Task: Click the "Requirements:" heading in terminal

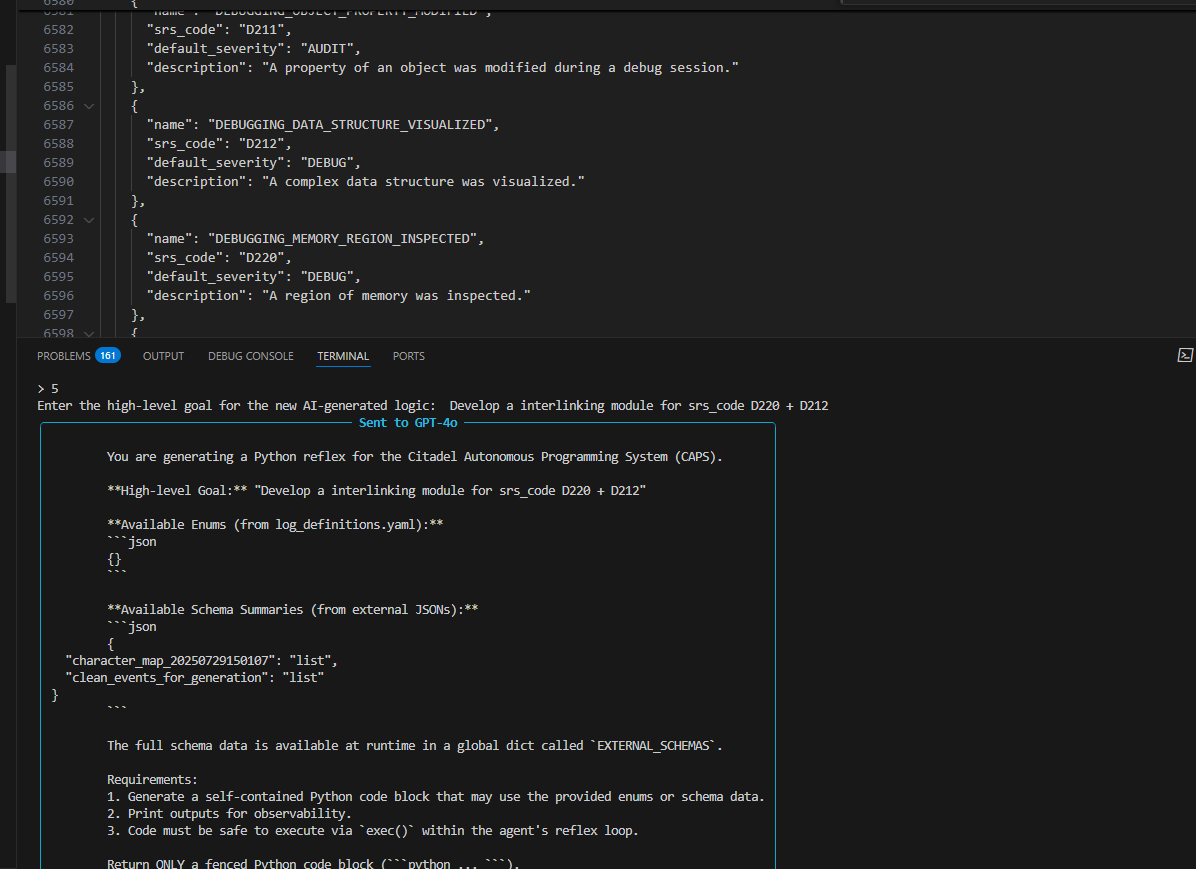Action: pyautogui.click(x=152, y=780)
